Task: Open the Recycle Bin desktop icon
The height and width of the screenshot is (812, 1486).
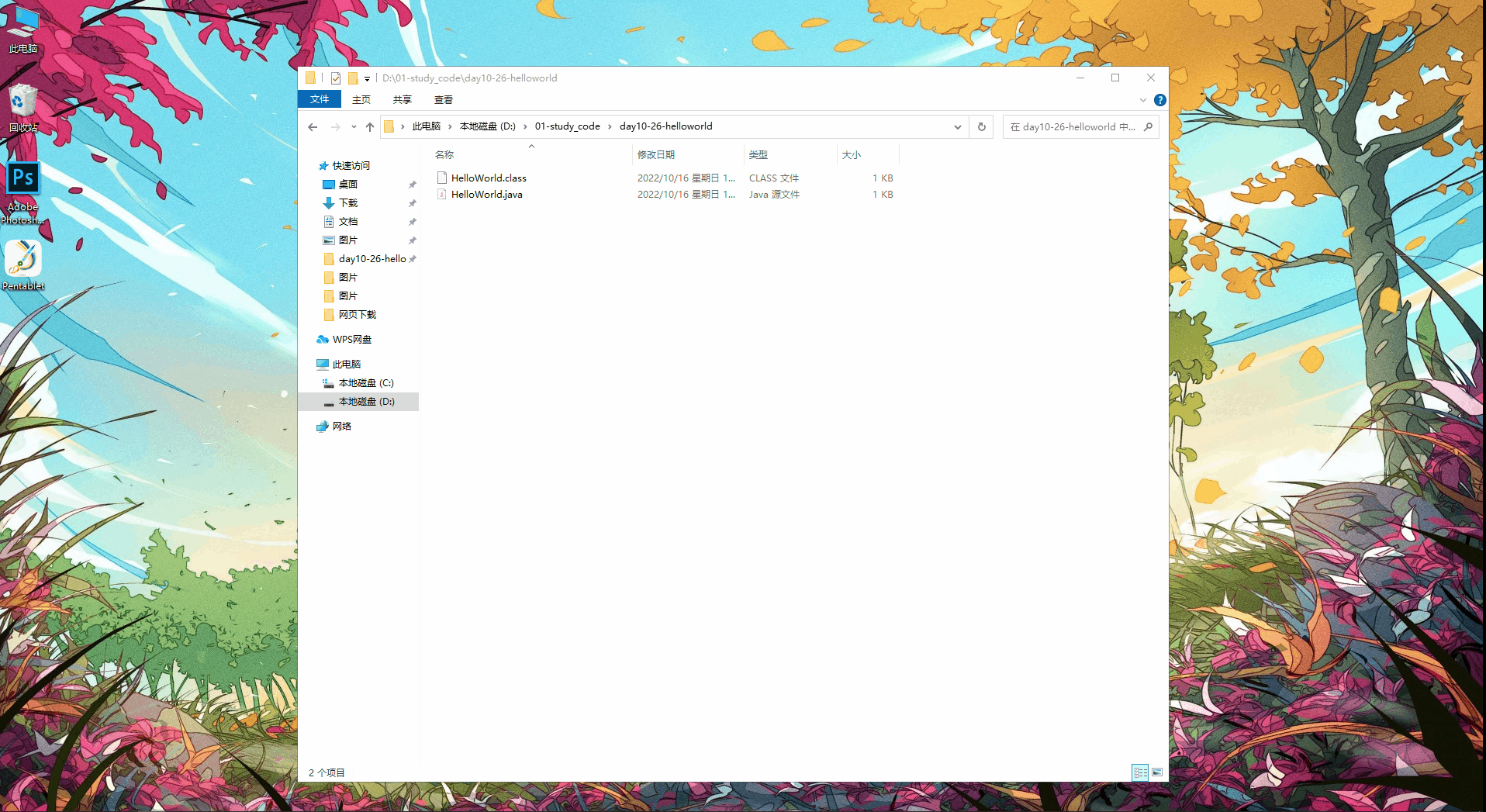Action: 23,108
